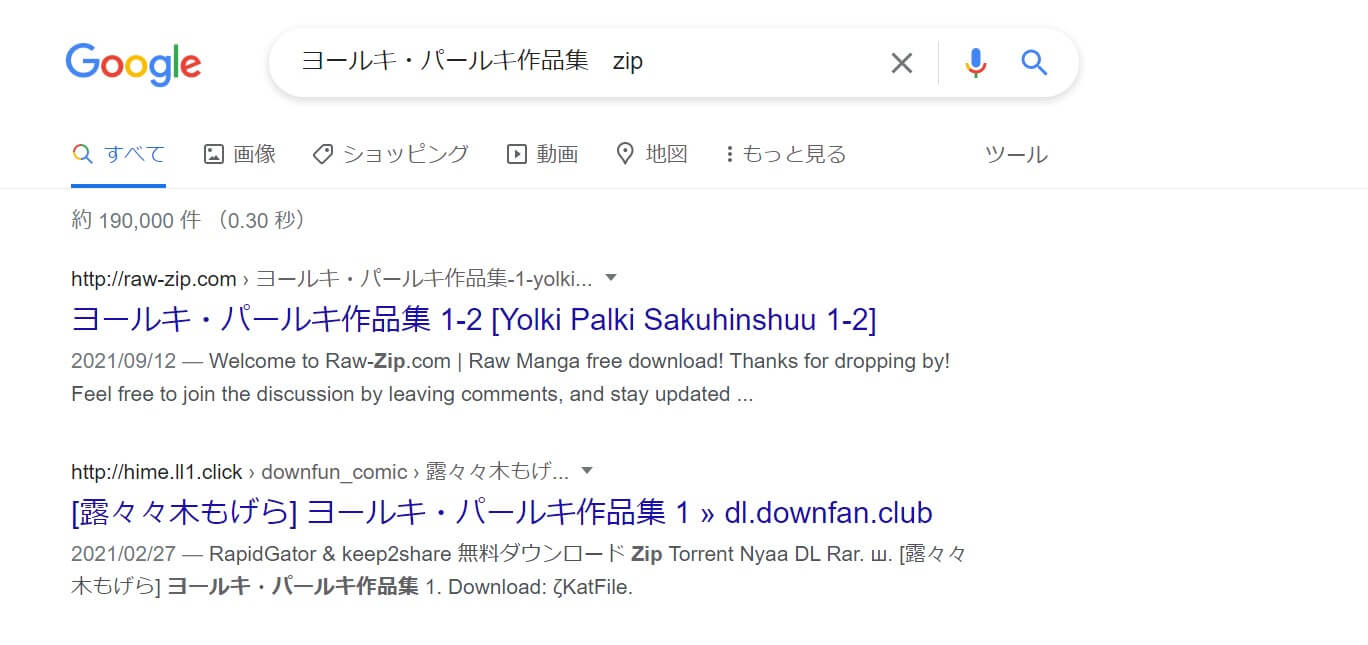Image resolution: width=1368 pixels, height=645 pixels.
Task: Open the dl.downfan.club result title
Action: coord(502,513)
